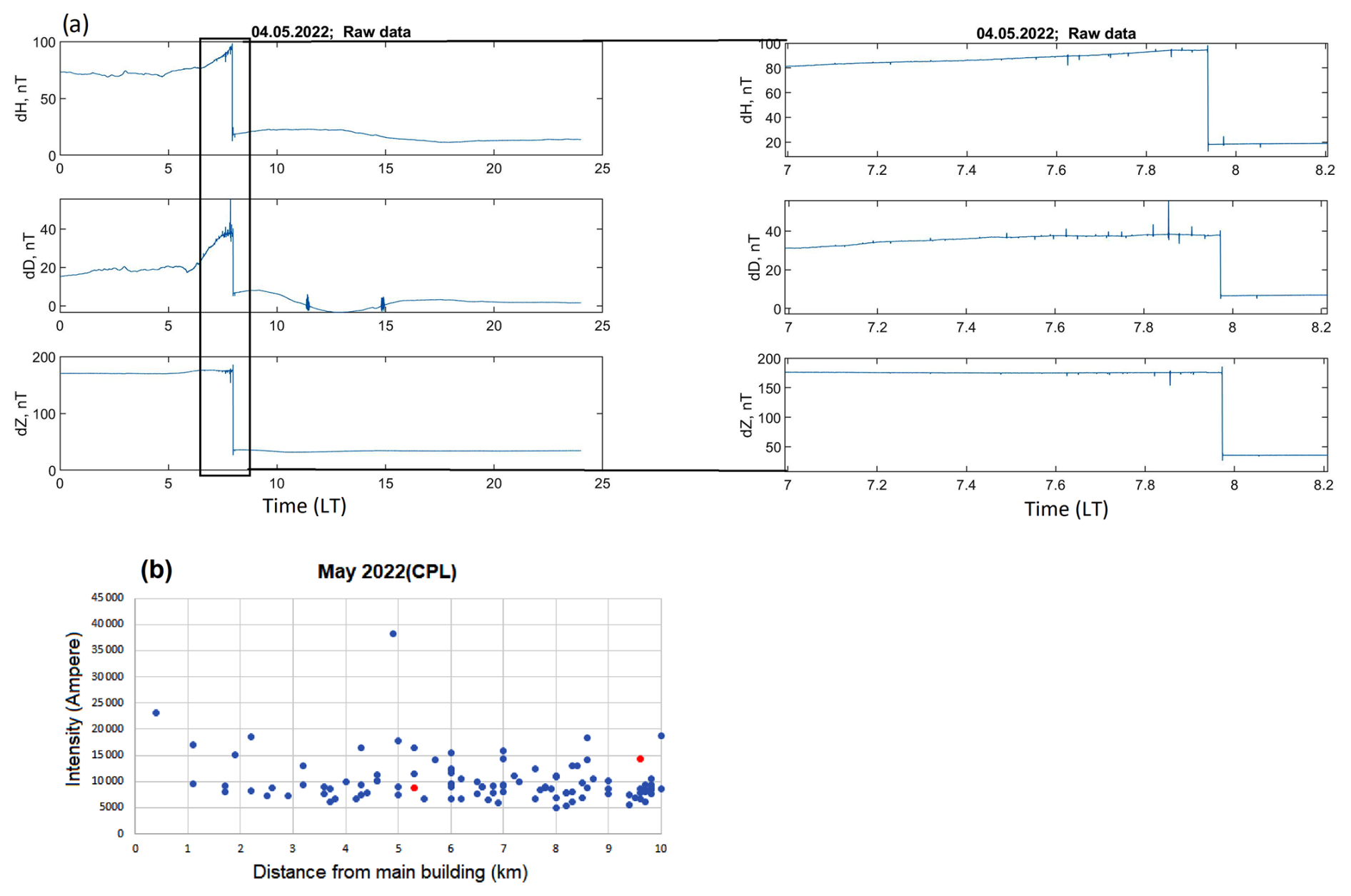Click the "35 000" intensity tick label
The image size is (1351, 896).
pyautogui.click(x=107, y=650)
